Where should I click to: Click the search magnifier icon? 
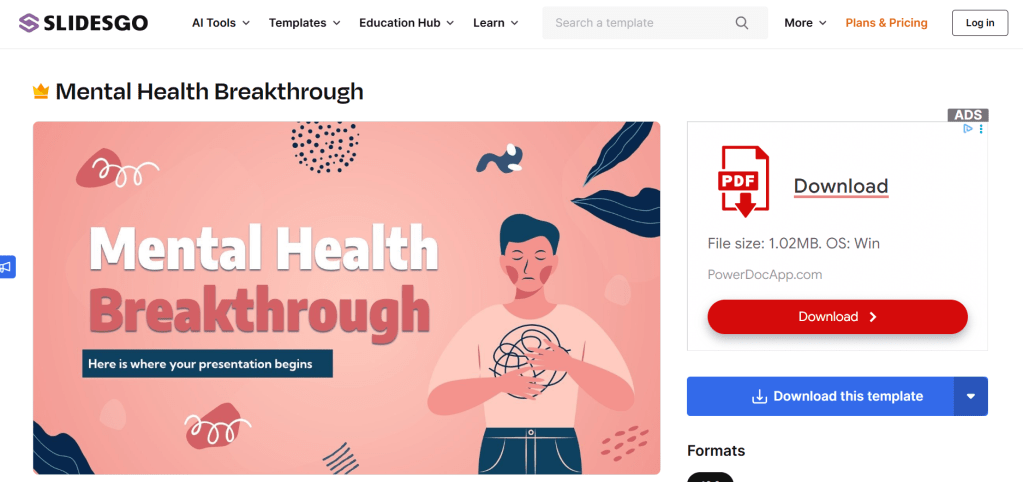[x=742, y=23]
